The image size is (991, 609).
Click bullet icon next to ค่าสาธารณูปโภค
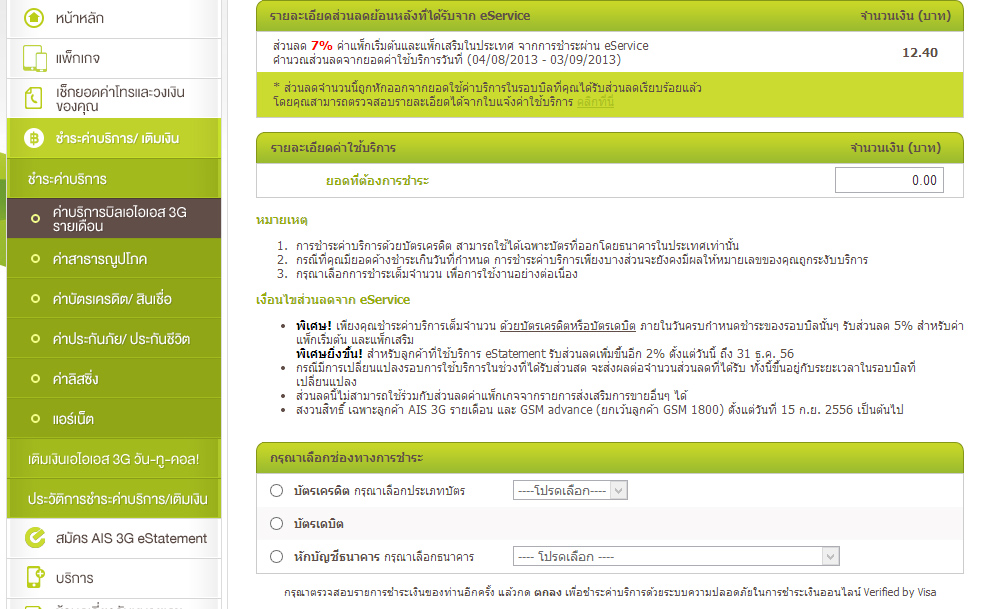(x=35, y=259)
